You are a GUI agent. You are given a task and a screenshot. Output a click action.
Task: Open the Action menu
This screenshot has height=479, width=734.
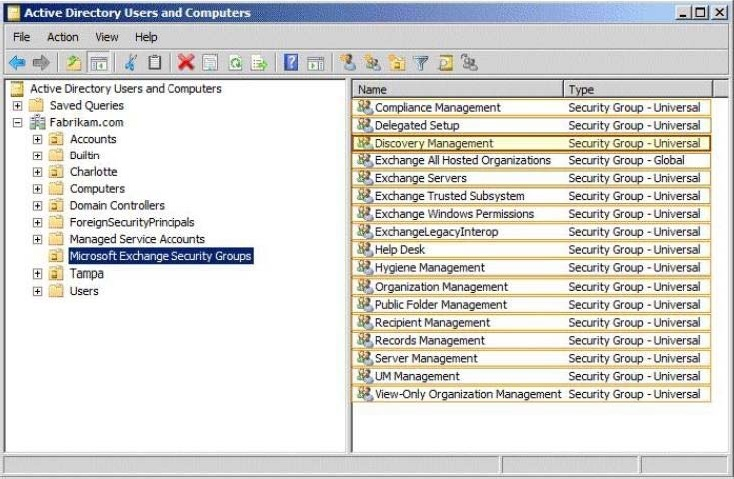(63, 37)
